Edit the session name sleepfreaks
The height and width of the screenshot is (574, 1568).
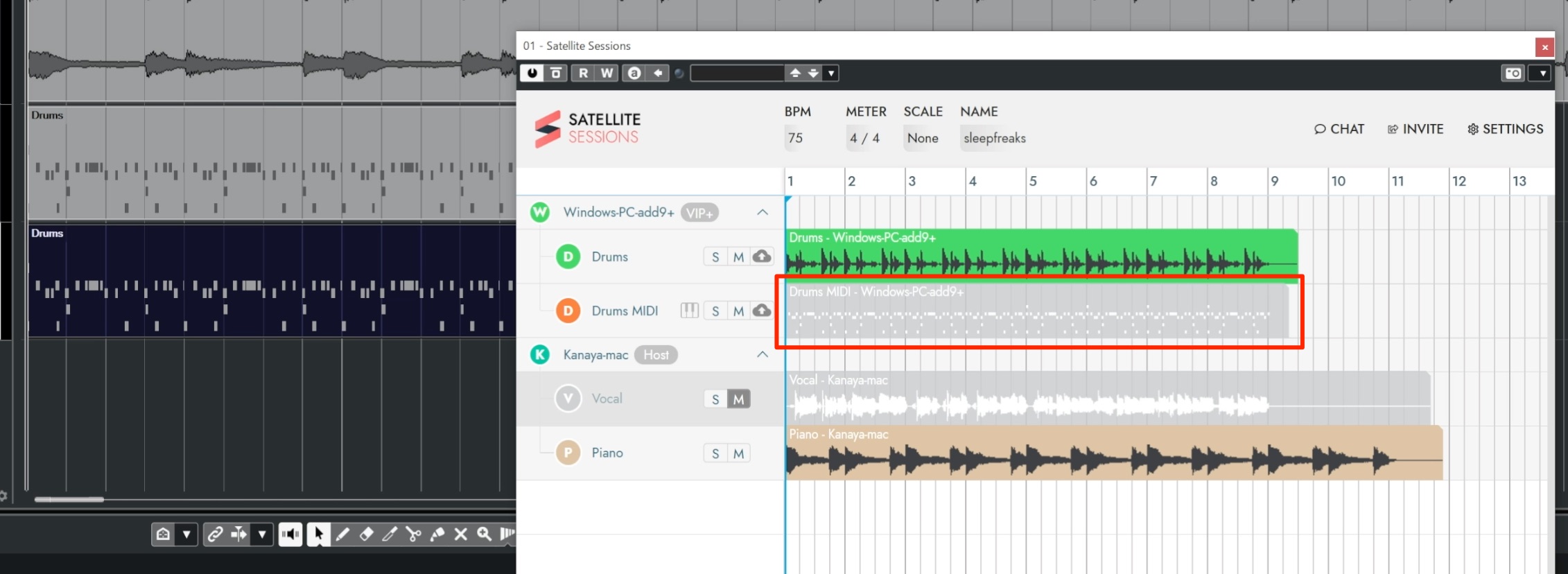(x=995, y=138)
